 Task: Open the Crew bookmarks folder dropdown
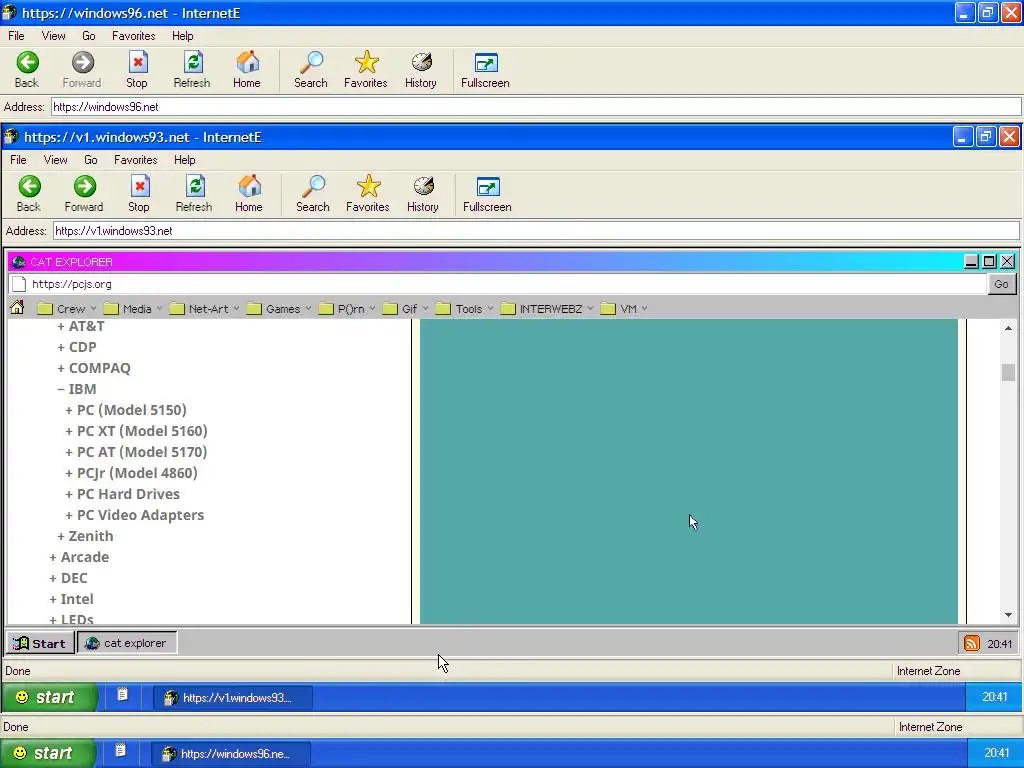[x=67, y=309]
